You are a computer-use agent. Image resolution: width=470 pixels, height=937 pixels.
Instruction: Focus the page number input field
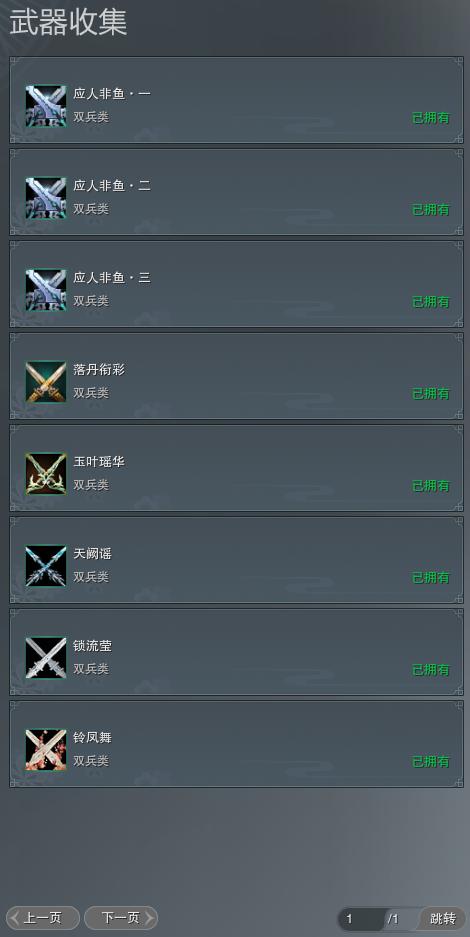[x=361, y=919]
